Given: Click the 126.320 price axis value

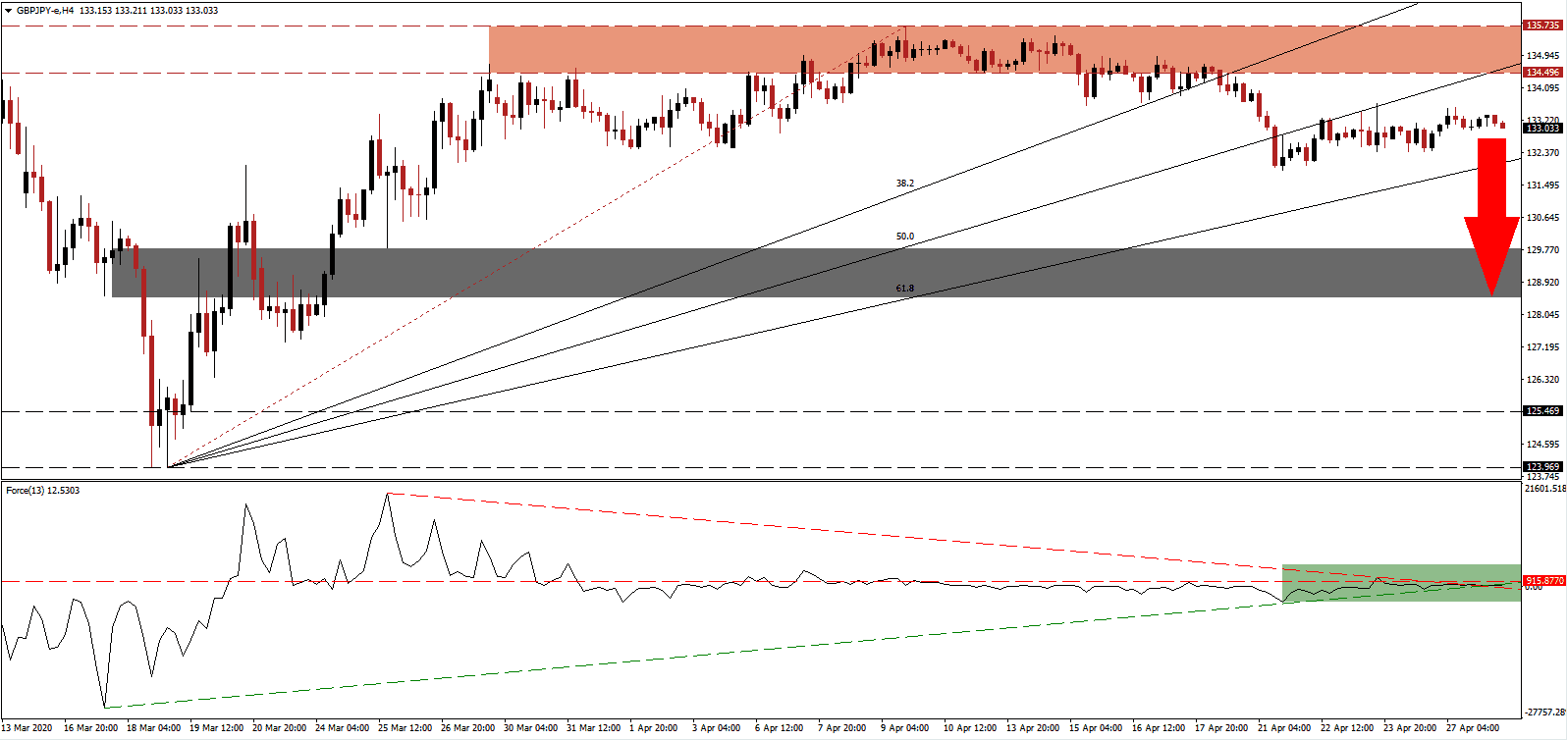Looking at the screenshot, I should pos(1543,379).
